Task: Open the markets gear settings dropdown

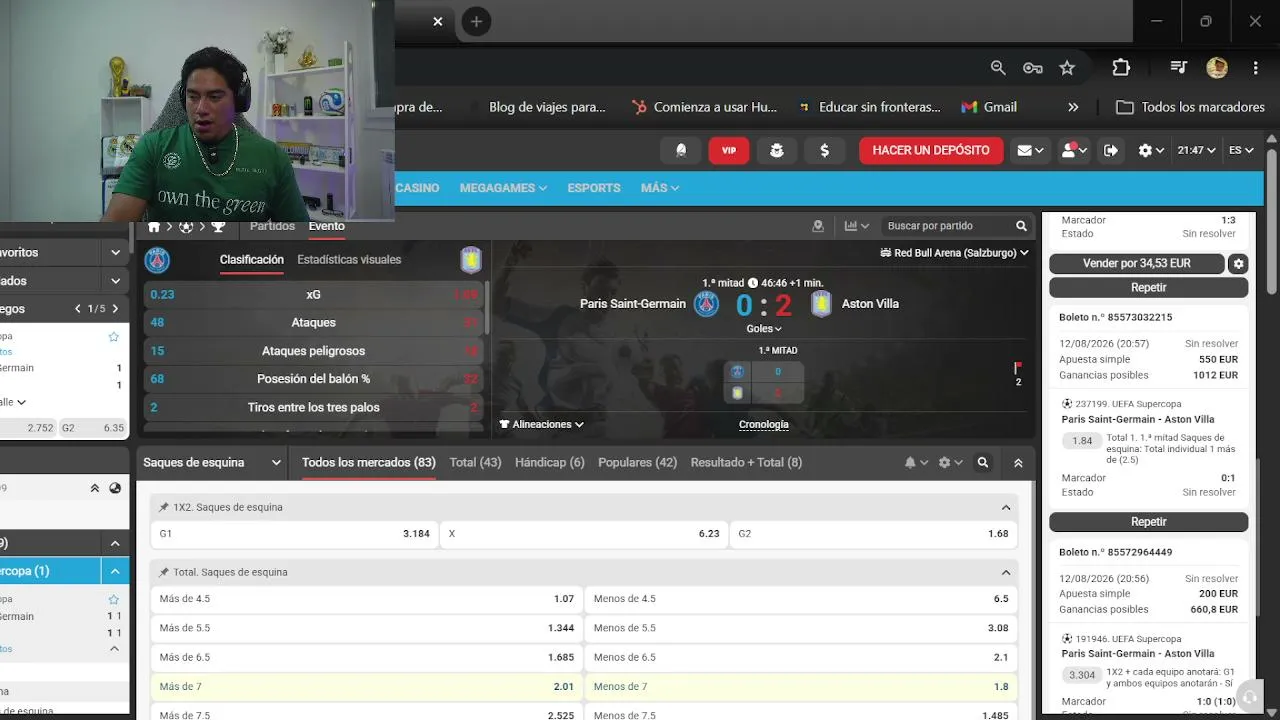Action: 950,463
